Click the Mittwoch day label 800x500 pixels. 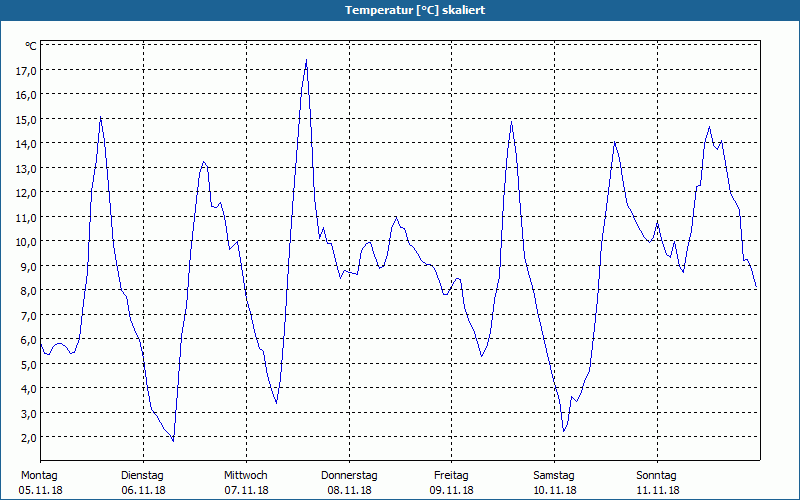coord(245,476)
